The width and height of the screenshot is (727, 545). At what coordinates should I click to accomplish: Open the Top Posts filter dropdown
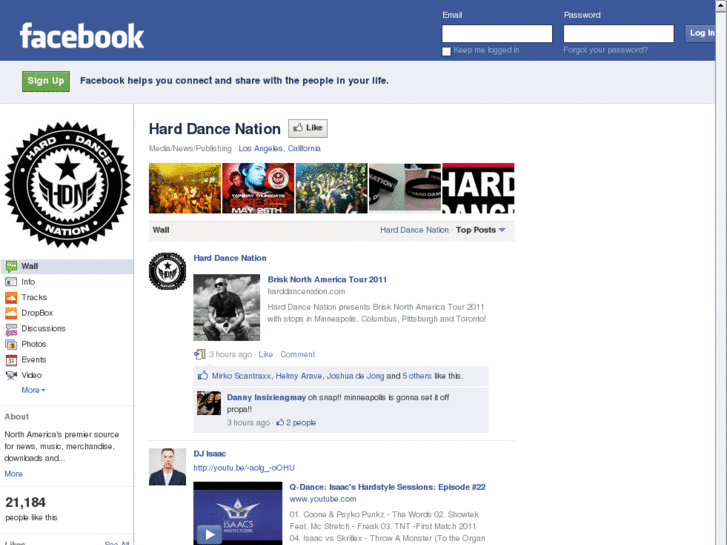[480, 230]
